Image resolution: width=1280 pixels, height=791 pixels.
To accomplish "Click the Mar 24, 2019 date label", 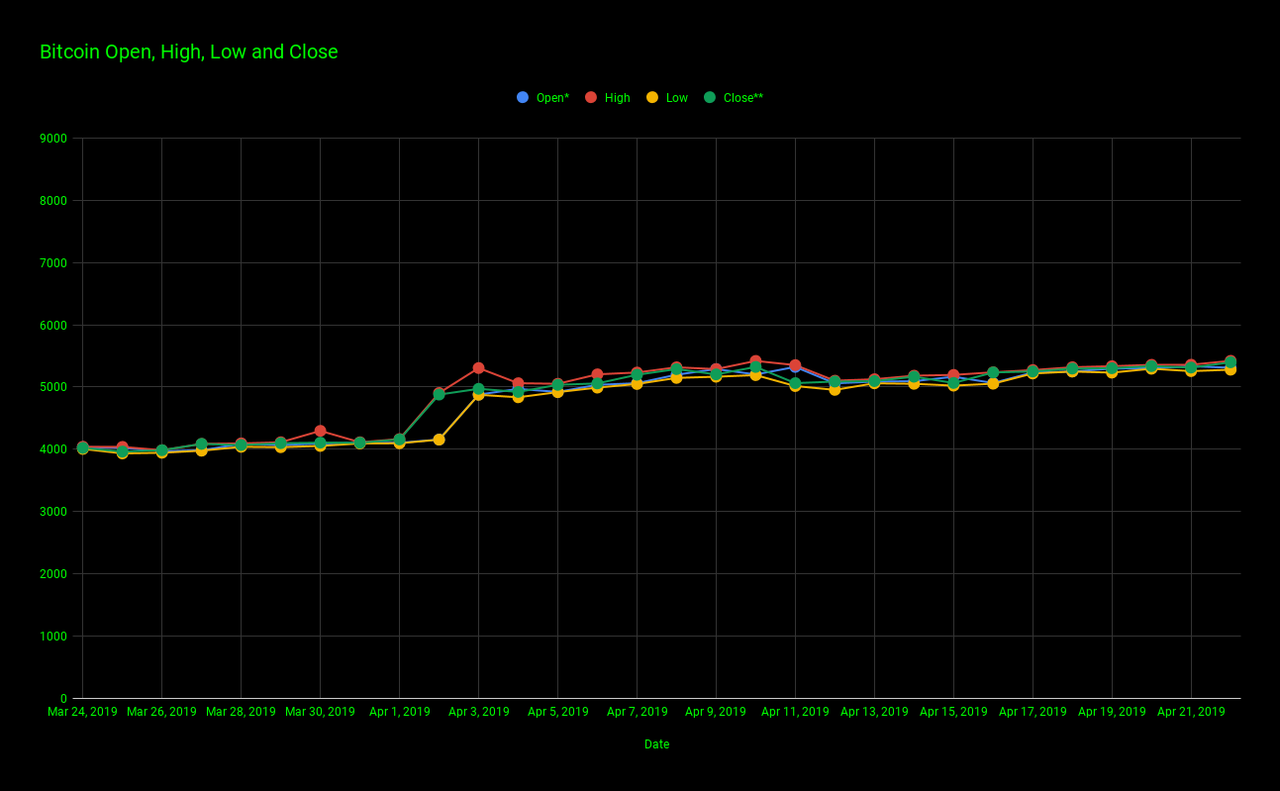I will coord(82,712).
